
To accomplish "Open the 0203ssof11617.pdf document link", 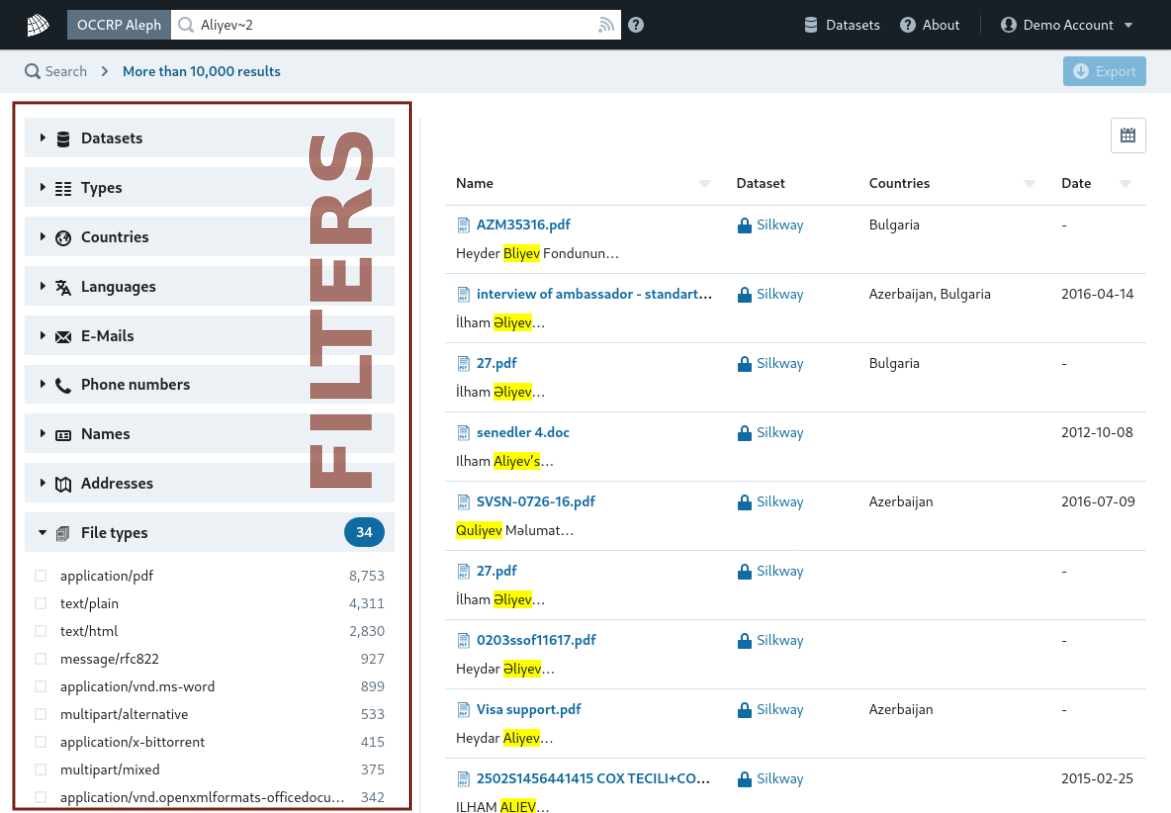I will [x=536, y=640].
